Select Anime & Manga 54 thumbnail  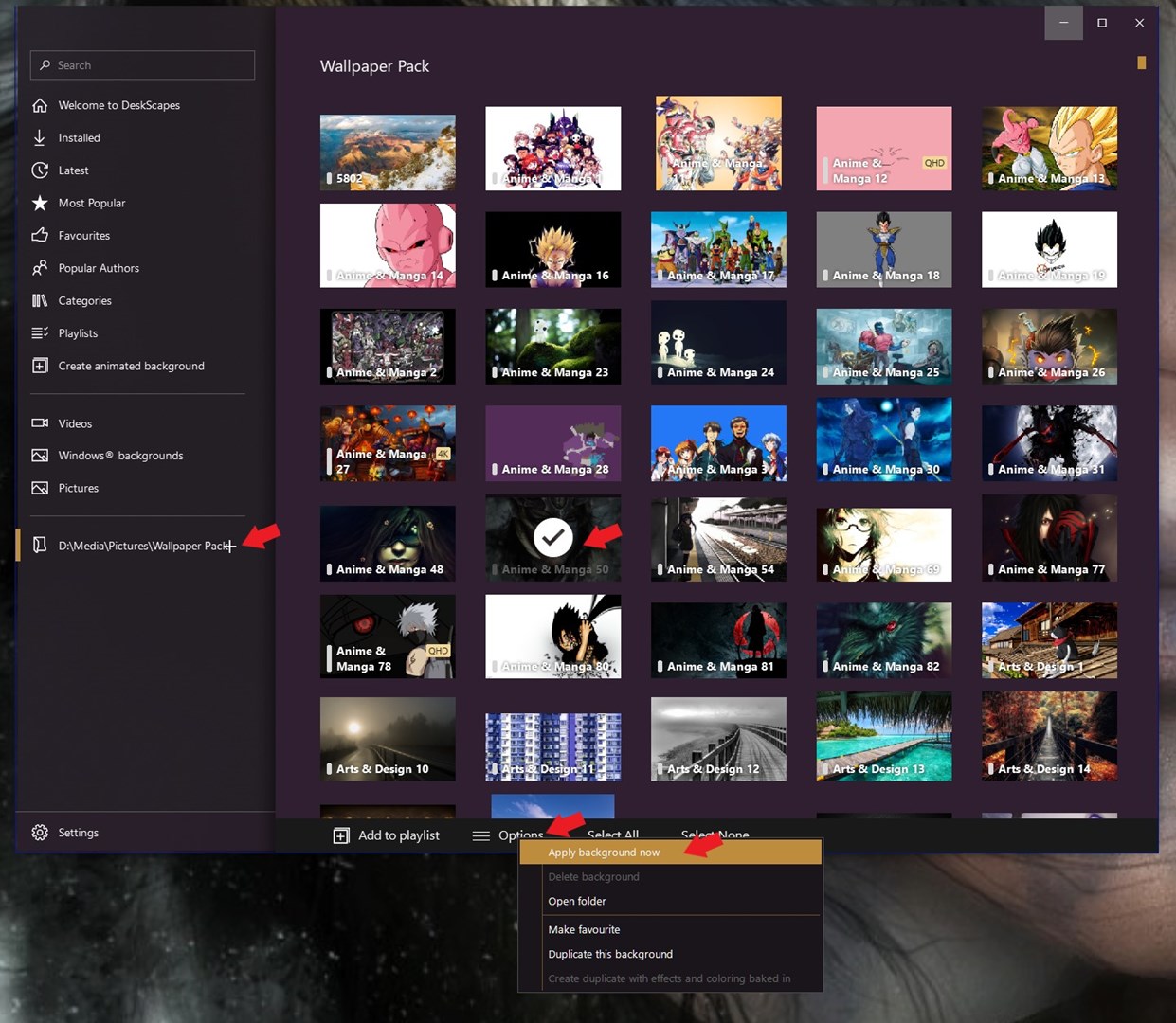tap(718, 539)
